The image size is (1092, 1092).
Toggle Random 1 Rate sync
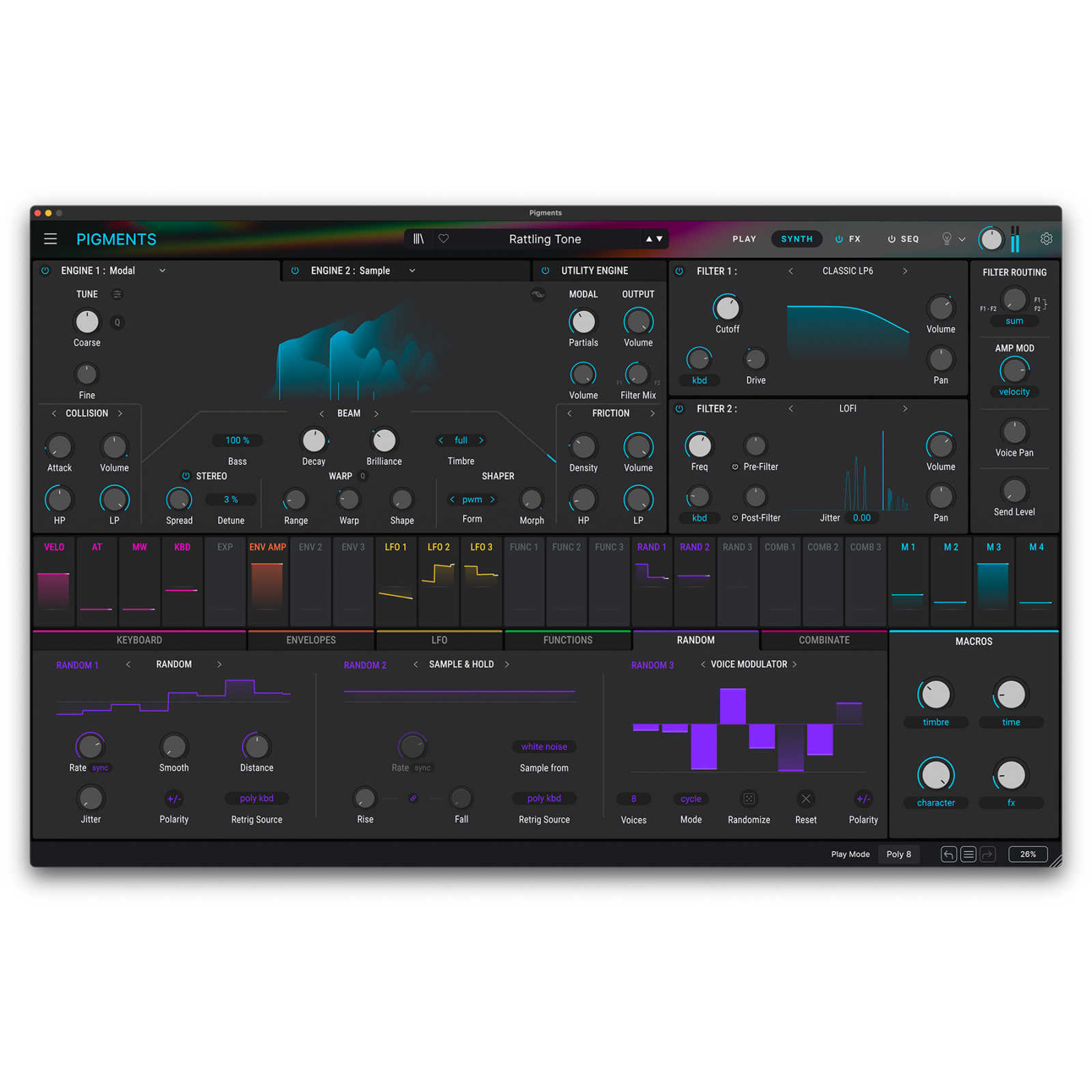click(100, 768)
